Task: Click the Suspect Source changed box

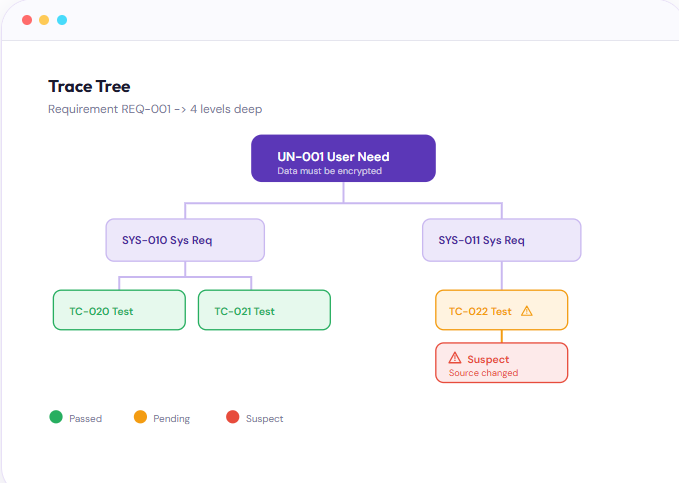Action: tap(501, 363)
